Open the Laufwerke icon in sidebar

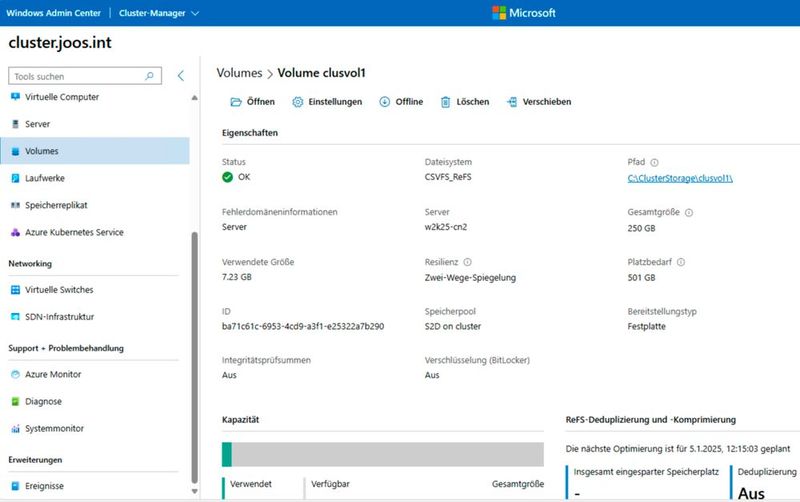[x=15, y=178]
